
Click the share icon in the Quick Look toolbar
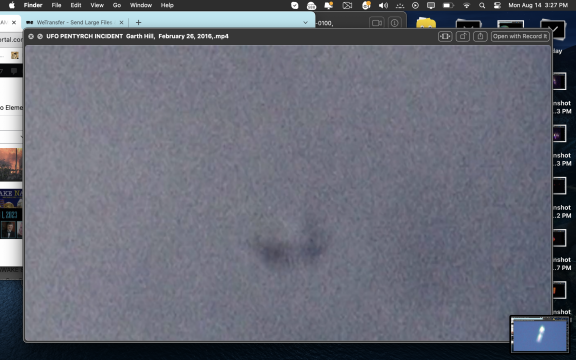[480, 36]
